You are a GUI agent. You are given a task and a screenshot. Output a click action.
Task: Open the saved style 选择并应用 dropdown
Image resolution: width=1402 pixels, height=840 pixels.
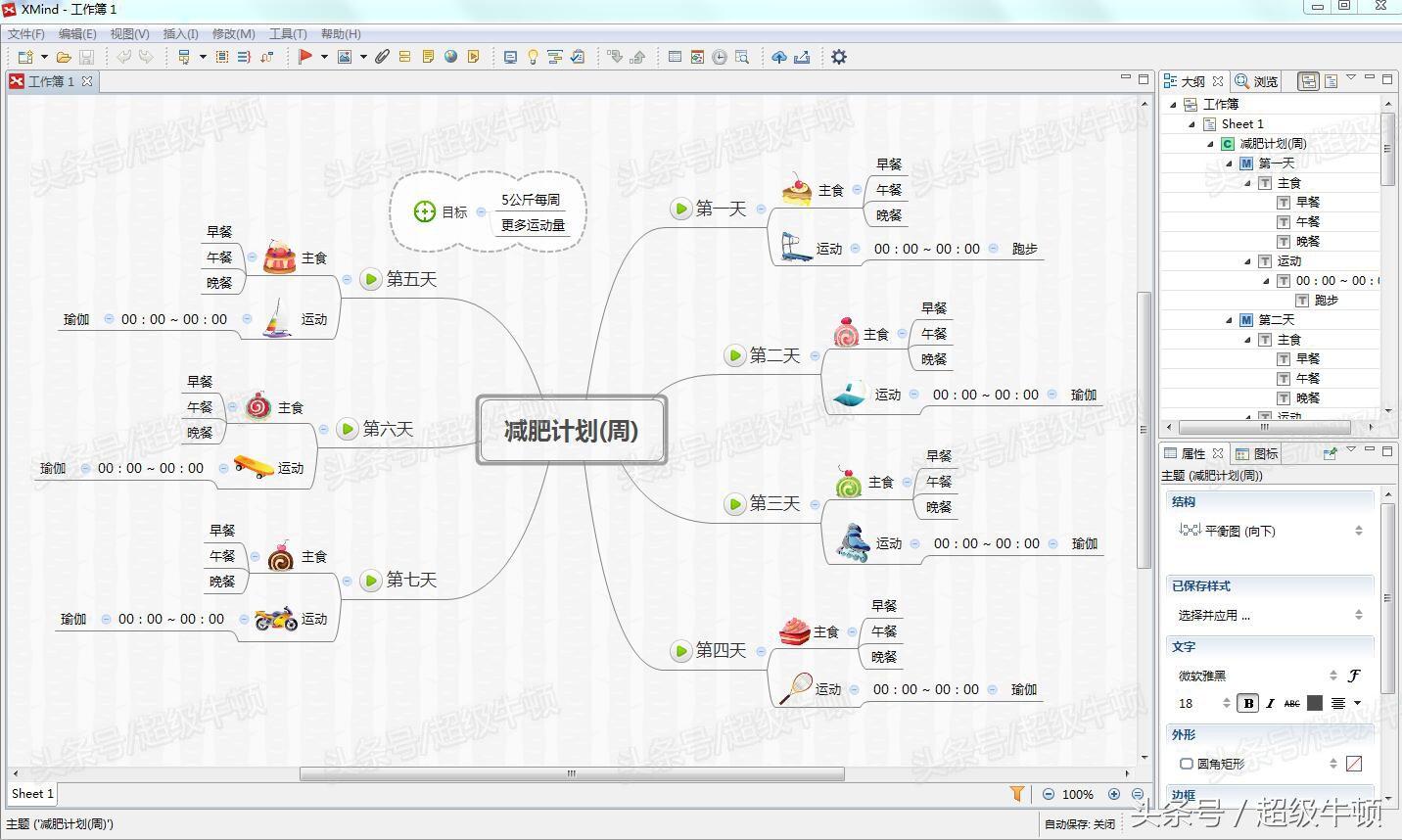(1271, 615)
